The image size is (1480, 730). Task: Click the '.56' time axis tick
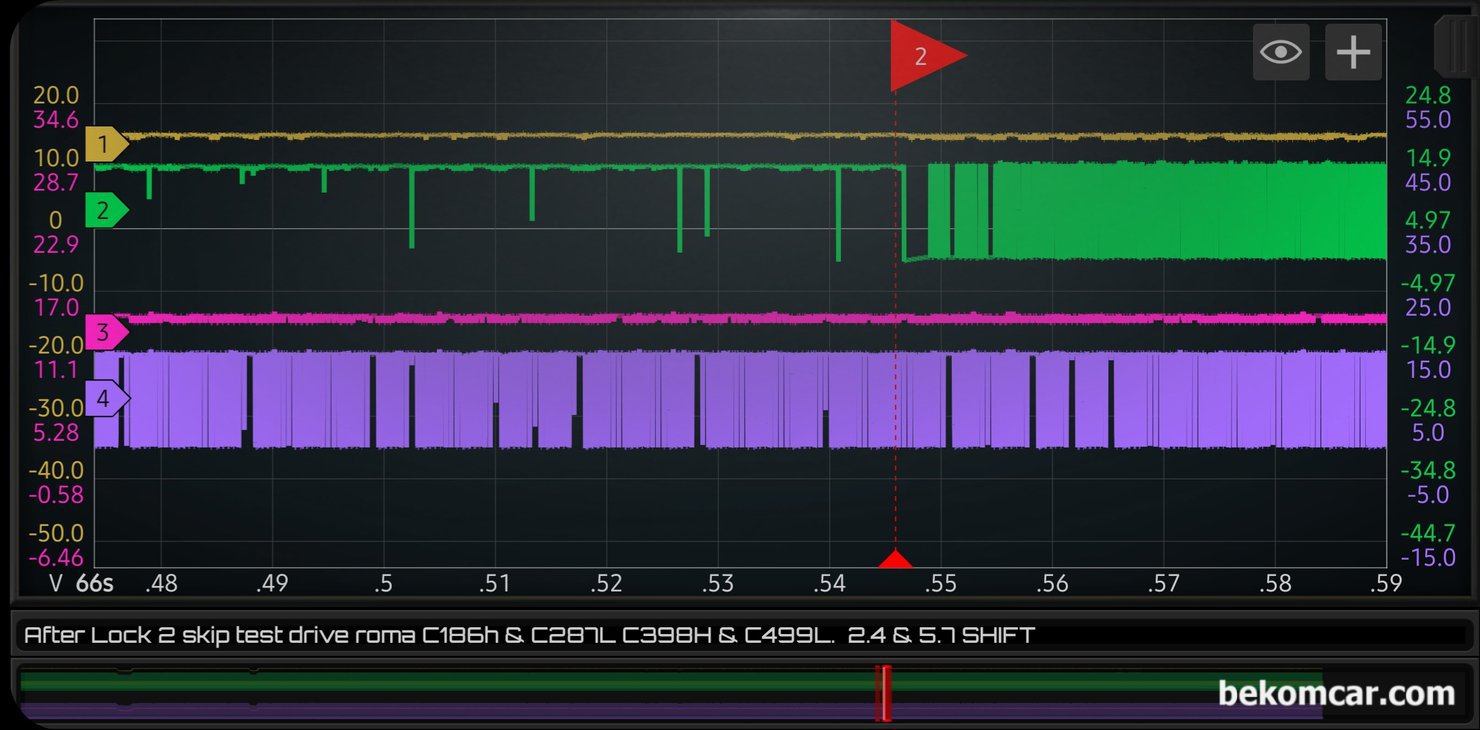[1053, 584]
